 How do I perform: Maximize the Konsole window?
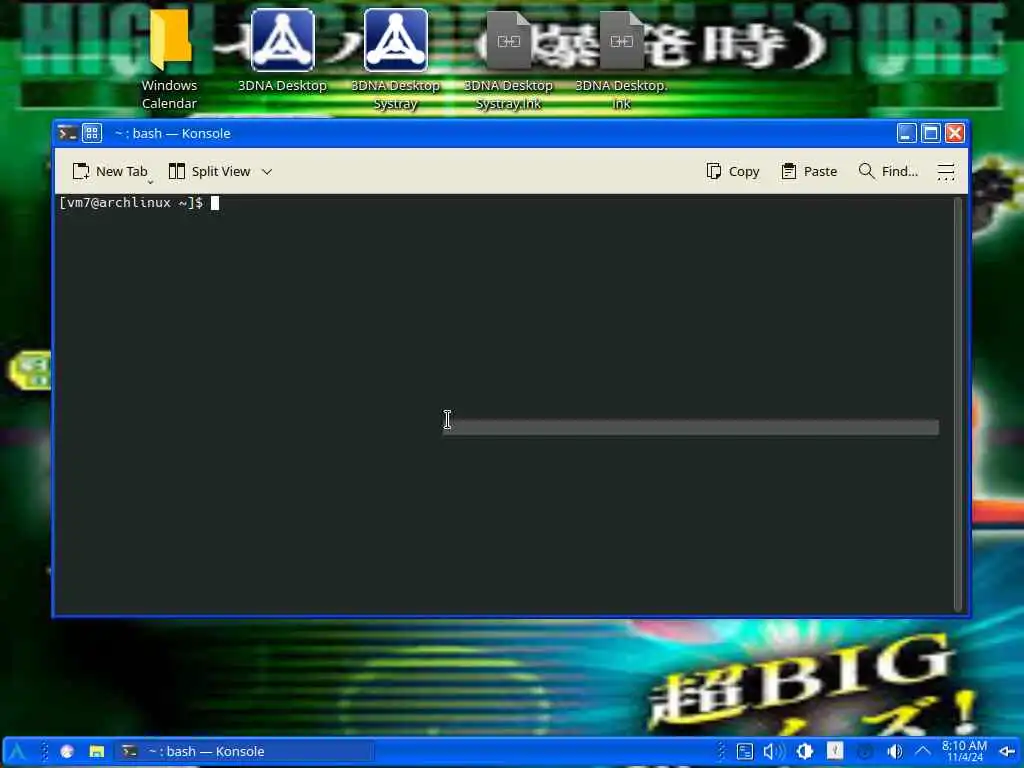[931, 133]
